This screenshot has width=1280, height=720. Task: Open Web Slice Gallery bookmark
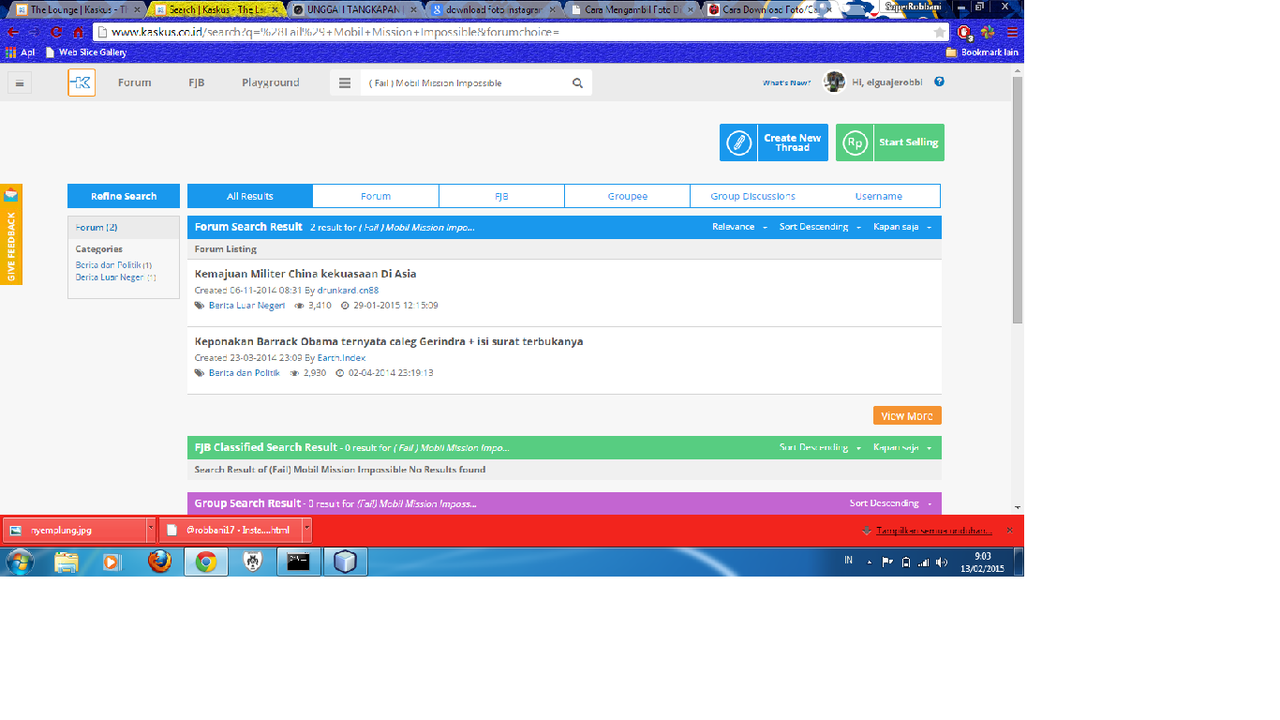point(85,52)
